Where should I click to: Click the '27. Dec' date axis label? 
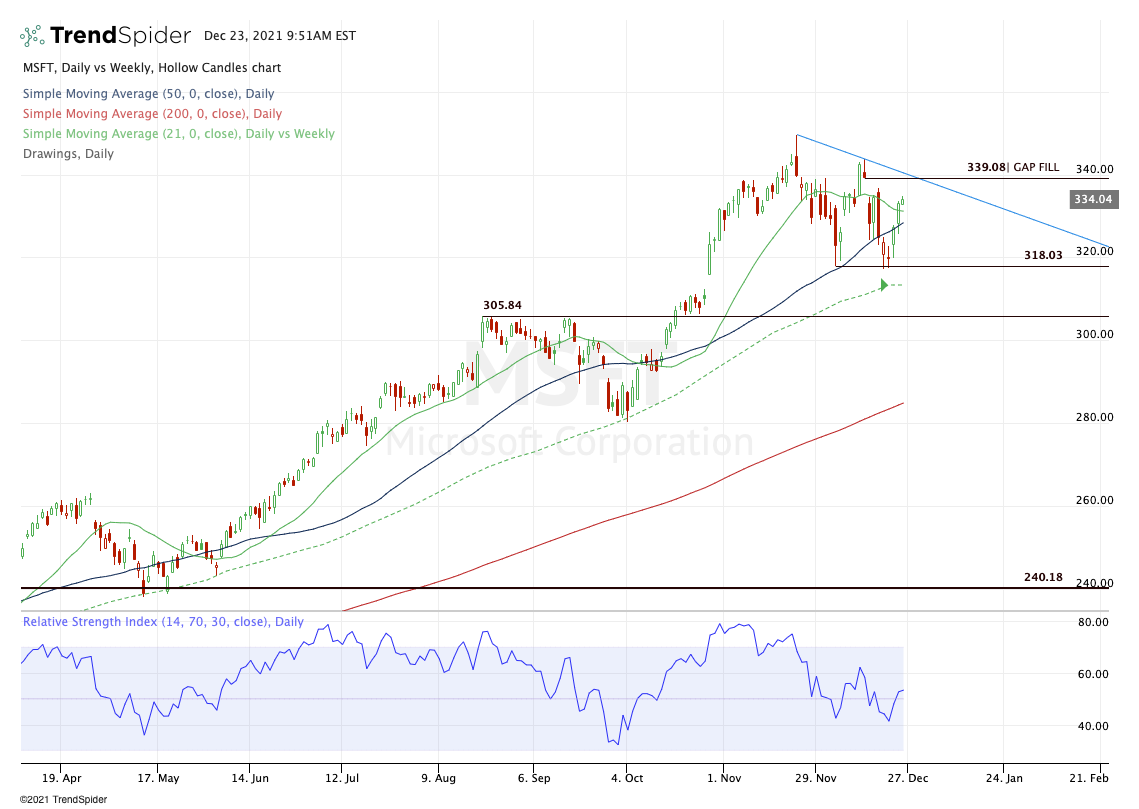(x=907, y=778)
